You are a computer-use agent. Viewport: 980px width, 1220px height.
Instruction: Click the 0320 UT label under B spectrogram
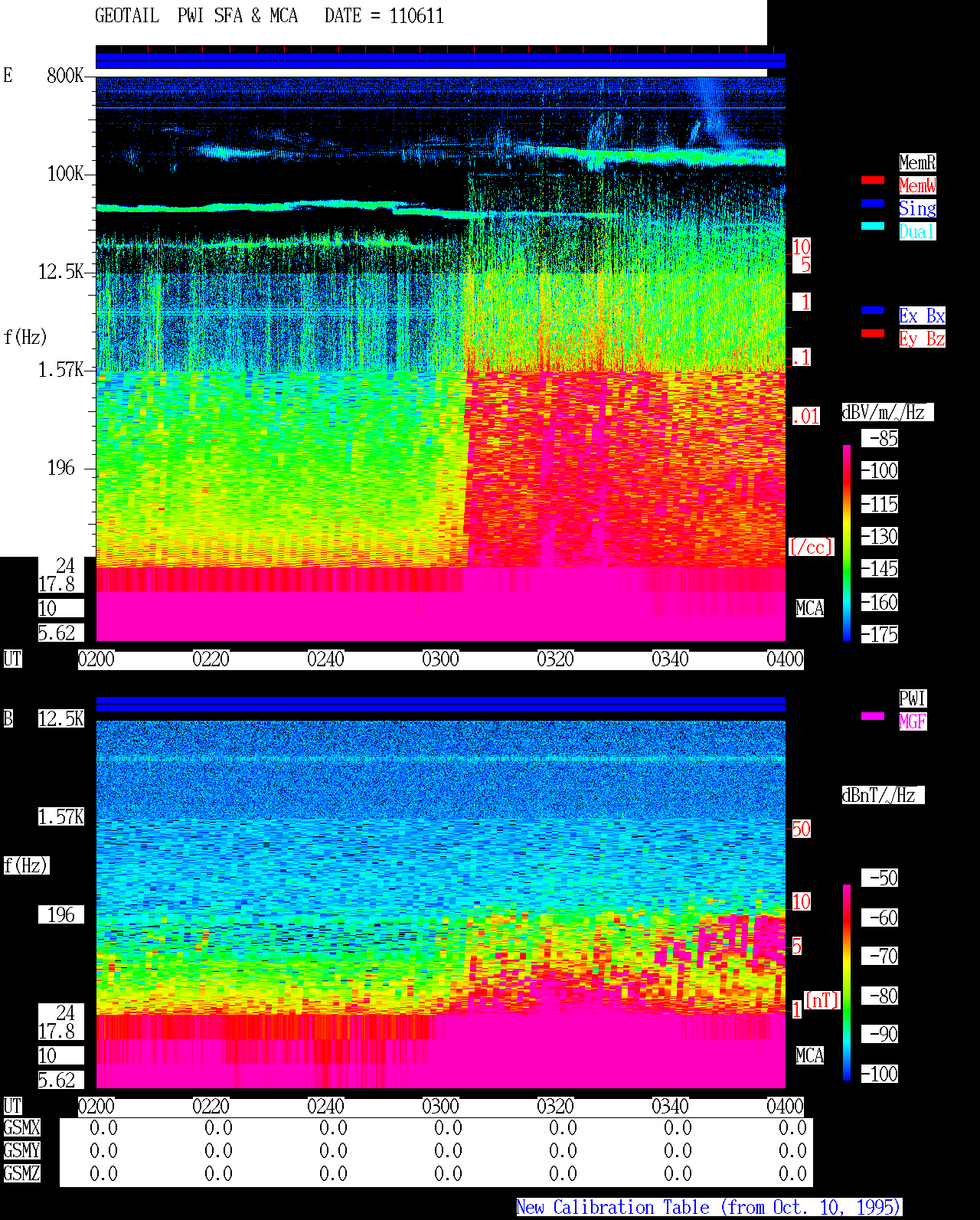[555, 1107]
